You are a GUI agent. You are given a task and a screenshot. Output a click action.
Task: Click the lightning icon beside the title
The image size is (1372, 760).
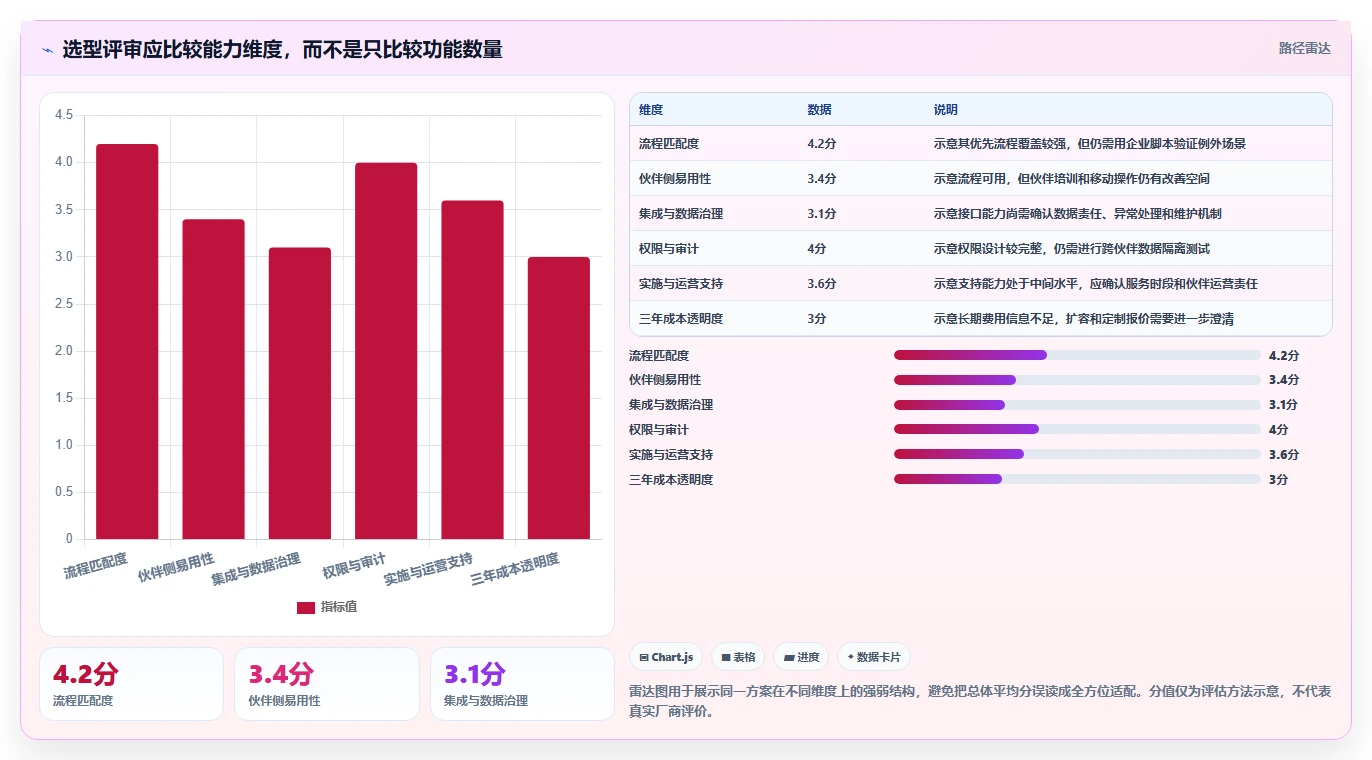click(47, 49)
